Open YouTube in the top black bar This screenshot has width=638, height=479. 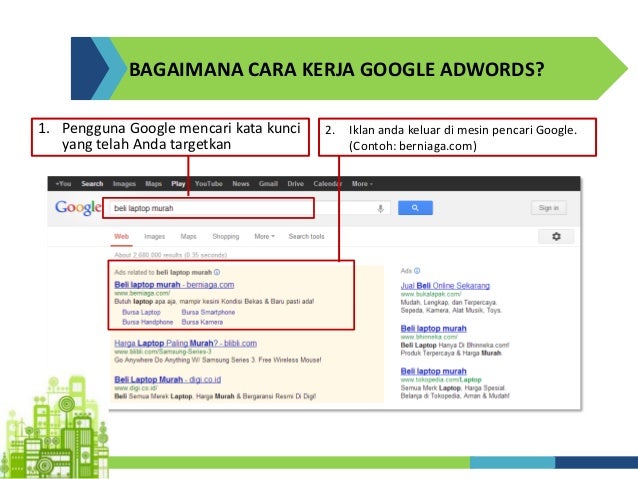point(209,184)
